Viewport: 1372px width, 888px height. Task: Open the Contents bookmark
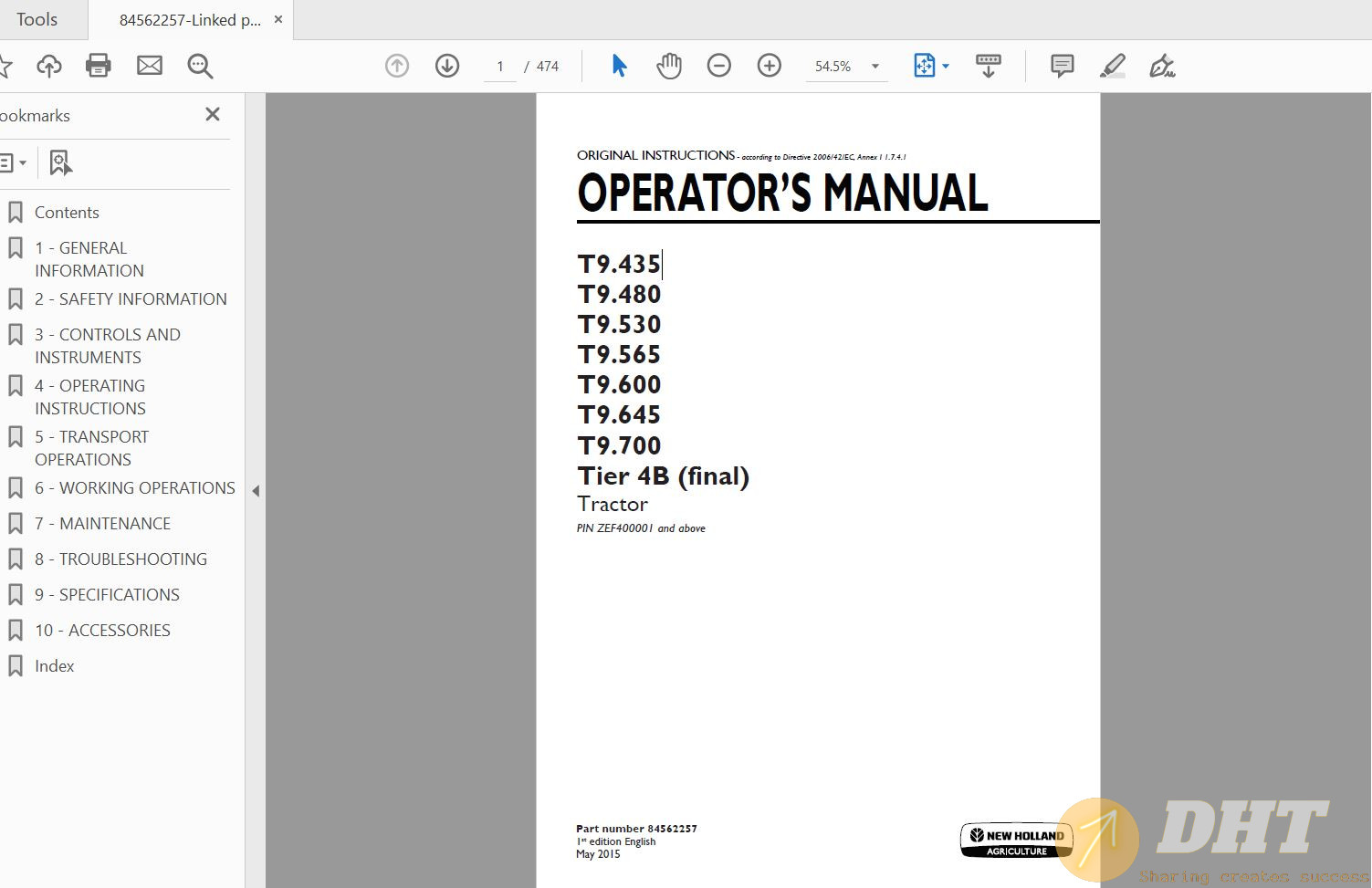coord(67,212)
